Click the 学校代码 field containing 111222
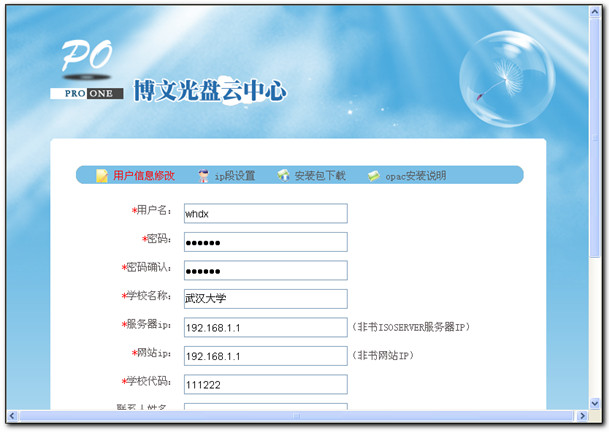The width and height of the screenshot is (609, 432). [x=266, y=384]
